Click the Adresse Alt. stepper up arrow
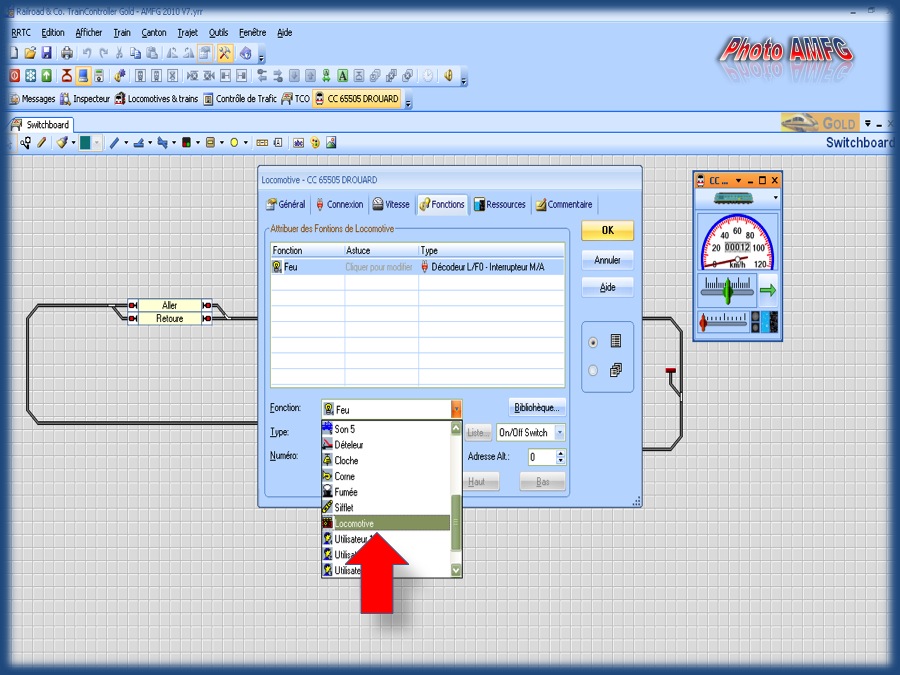 click(x=561, y=453)
